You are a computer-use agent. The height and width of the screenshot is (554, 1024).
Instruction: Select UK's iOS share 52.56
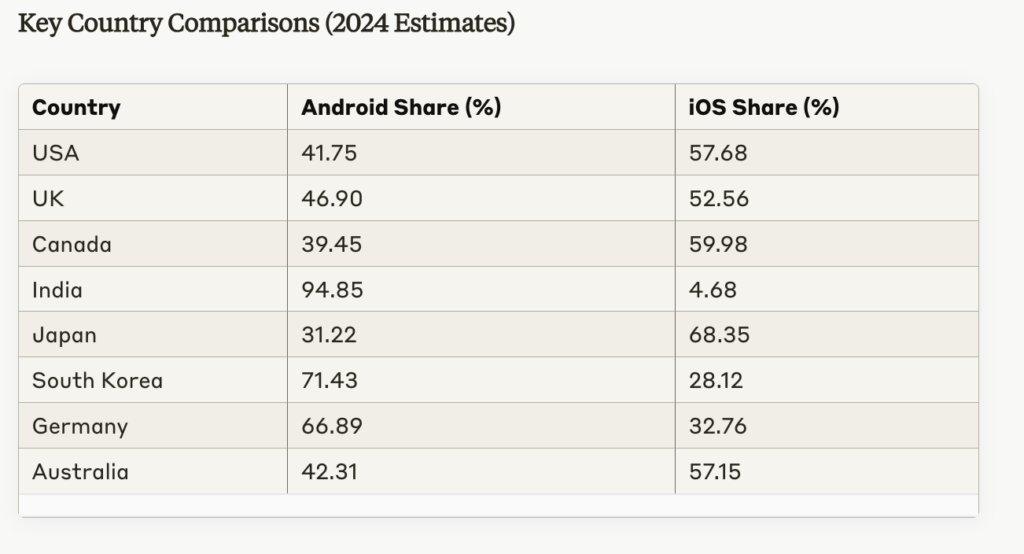718,199
